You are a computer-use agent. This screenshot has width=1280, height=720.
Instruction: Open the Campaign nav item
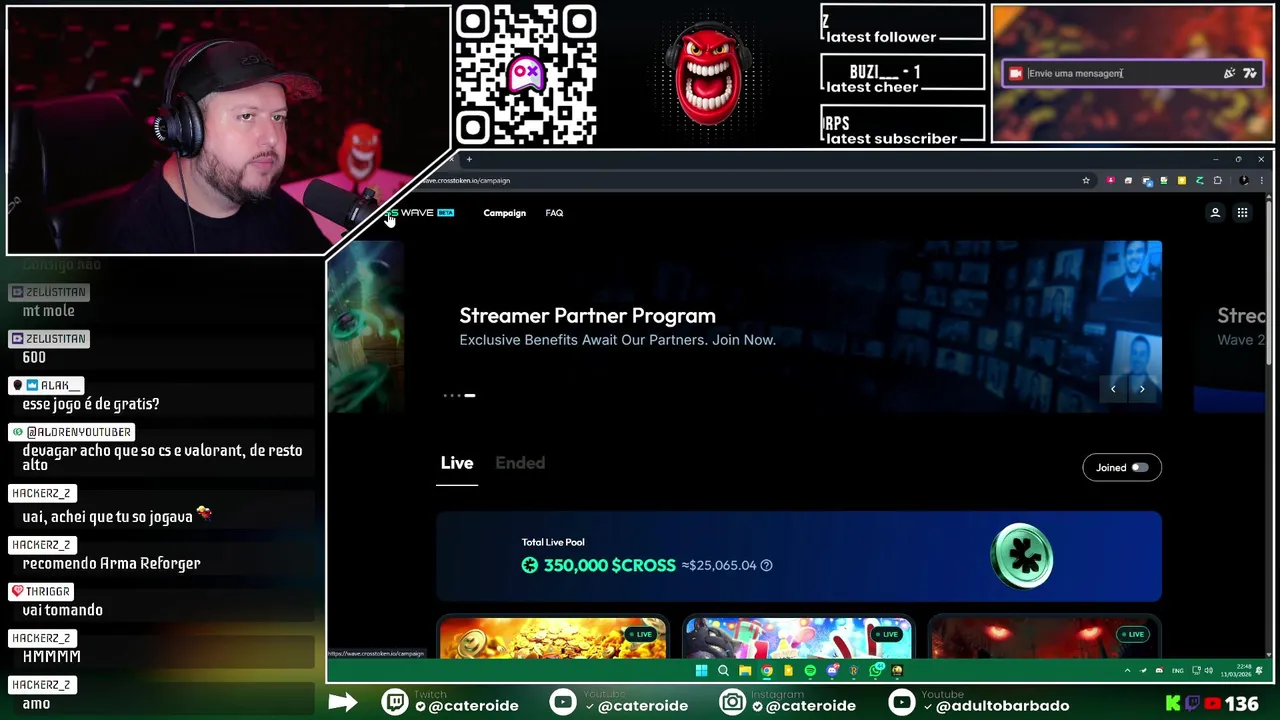[504, 213]
